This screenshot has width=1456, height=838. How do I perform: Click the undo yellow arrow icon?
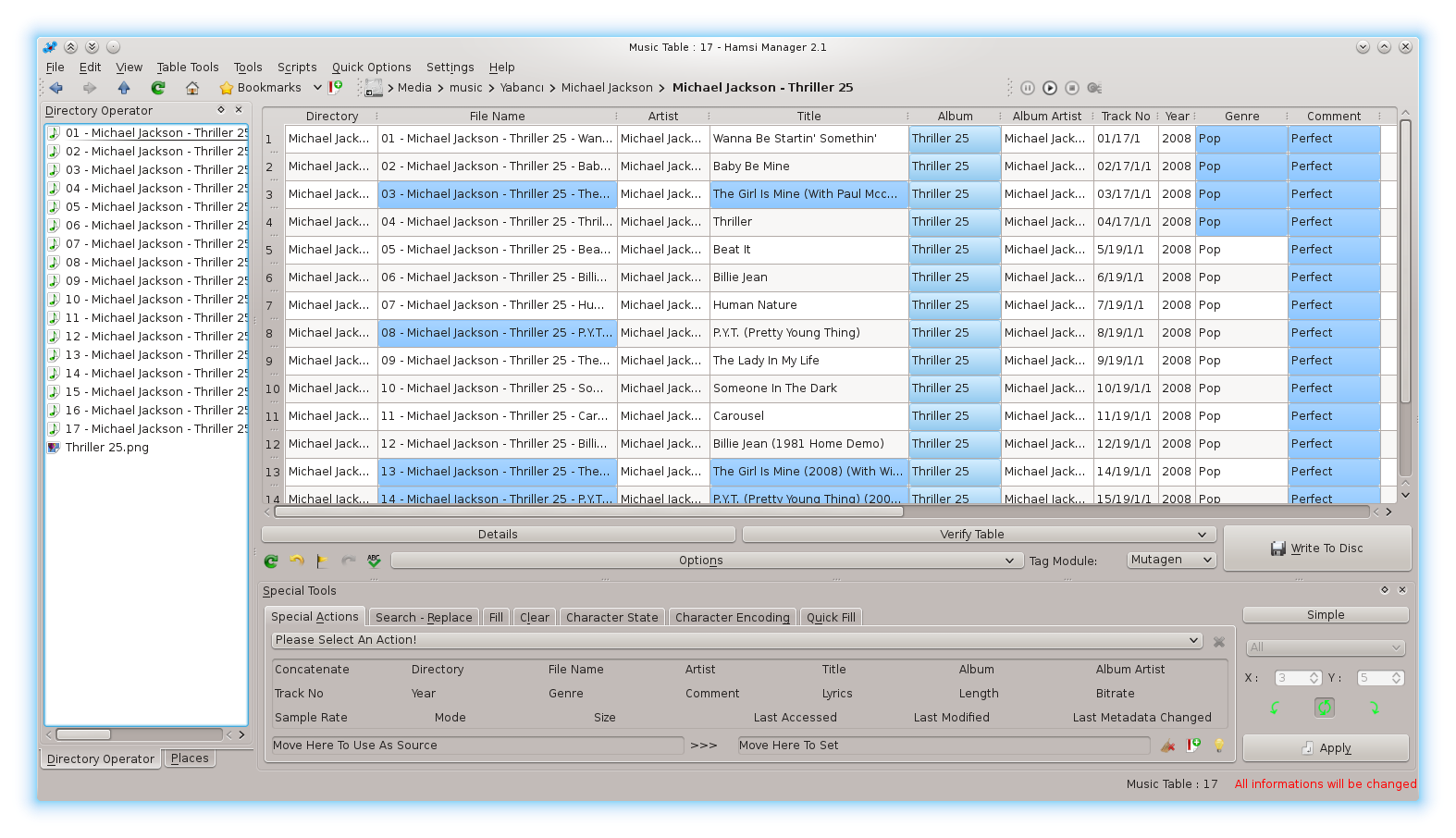pos(297,561)
